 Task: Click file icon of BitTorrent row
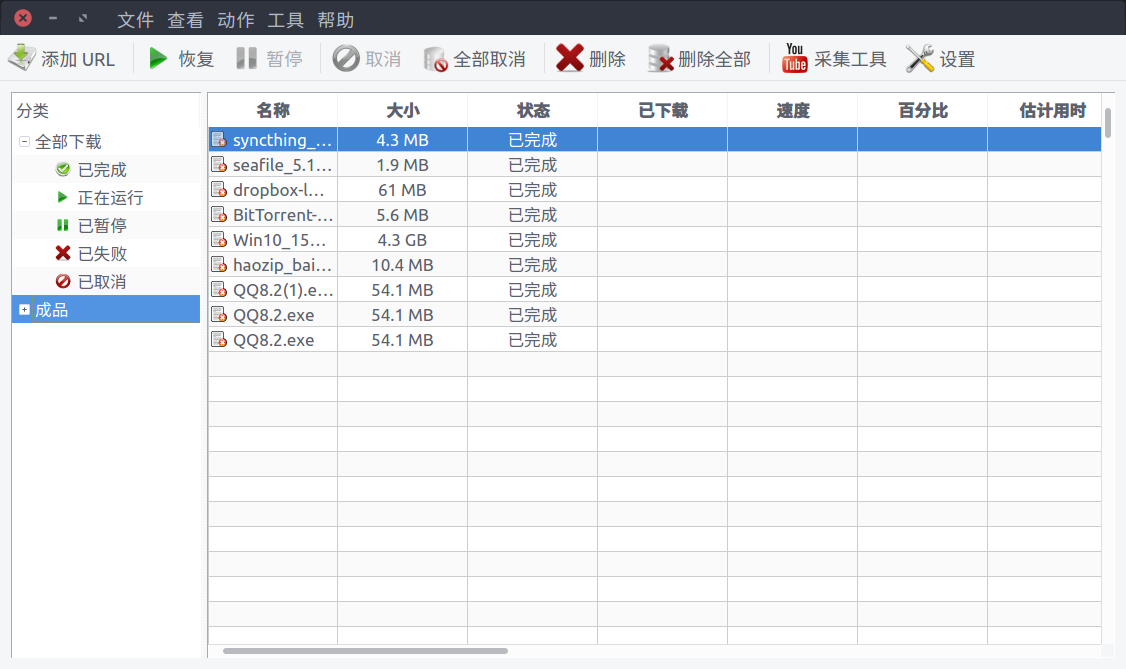point(219,215)
